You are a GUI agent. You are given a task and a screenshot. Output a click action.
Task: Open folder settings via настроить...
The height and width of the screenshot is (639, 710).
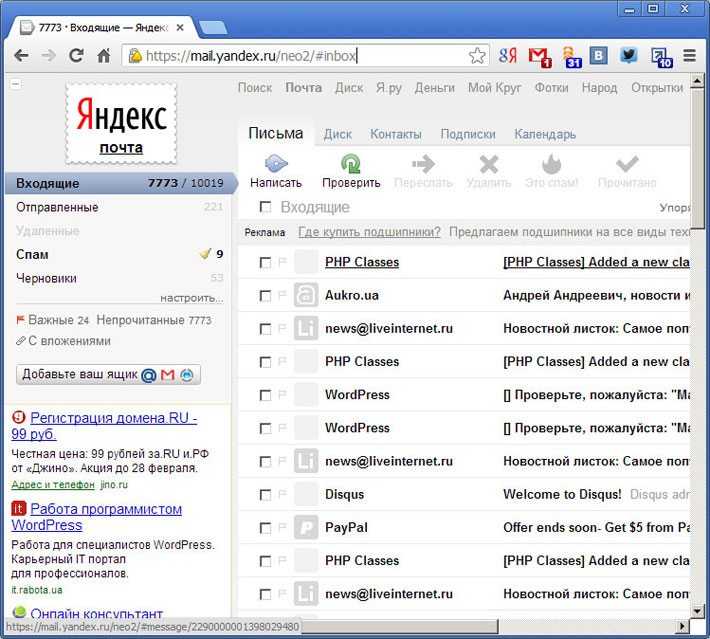pyautogui.click(x=192, y=298)
